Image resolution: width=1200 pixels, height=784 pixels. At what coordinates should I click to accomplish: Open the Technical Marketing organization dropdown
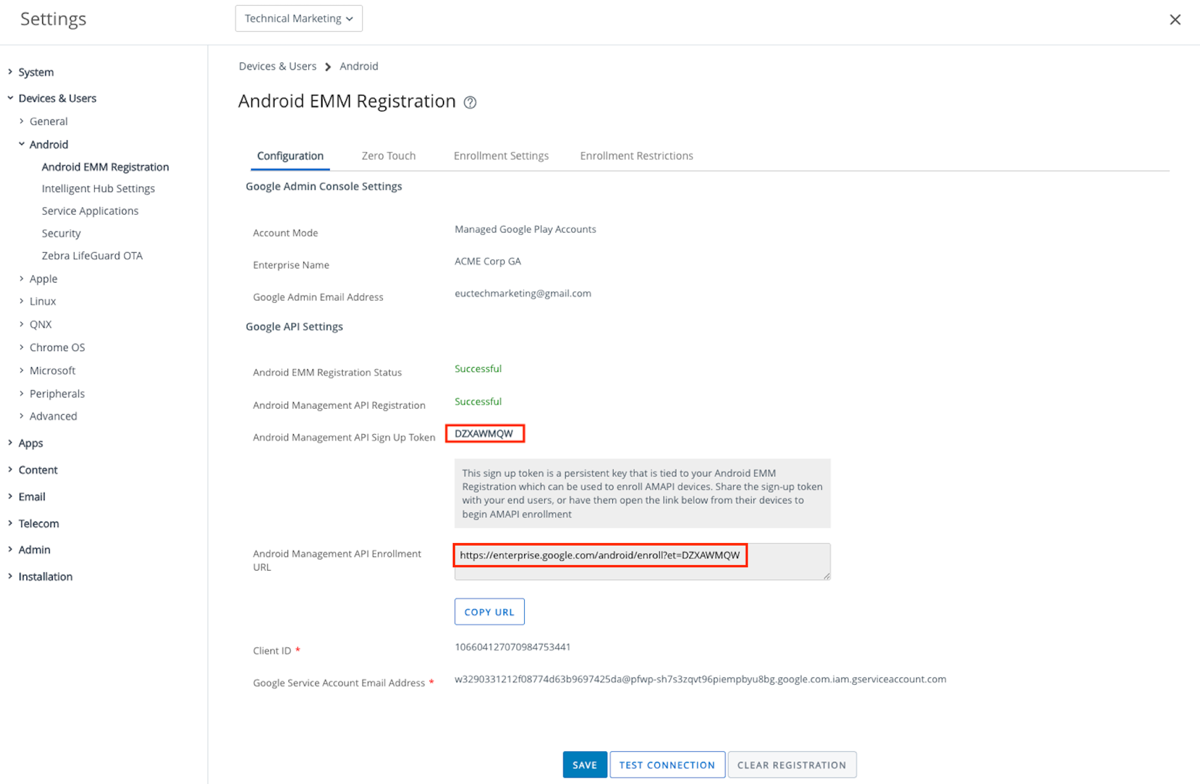click(x=299, y=18)
